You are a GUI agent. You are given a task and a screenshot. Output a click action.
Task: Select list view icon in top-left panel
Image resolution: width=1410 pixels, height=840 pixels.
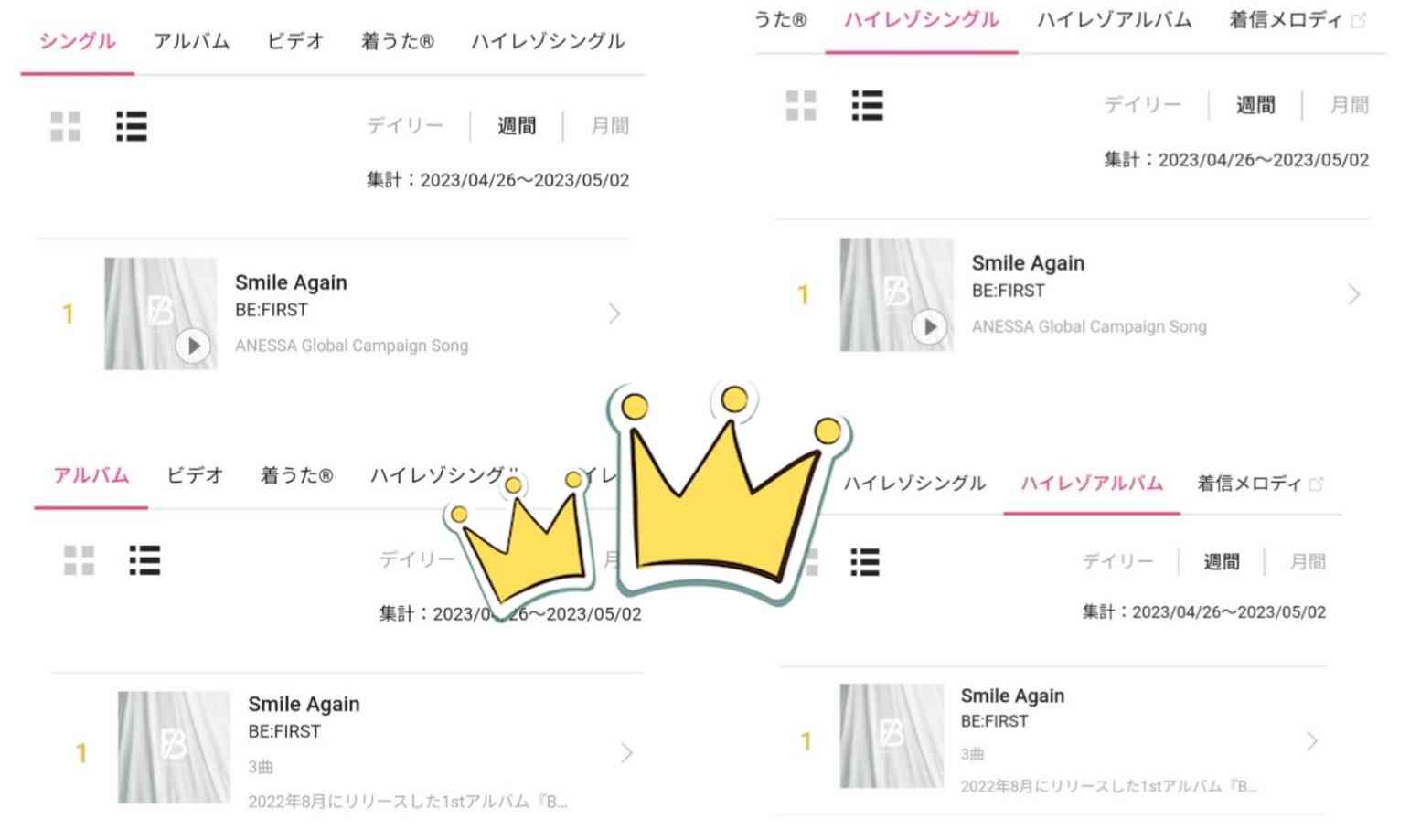coord(132,126)
